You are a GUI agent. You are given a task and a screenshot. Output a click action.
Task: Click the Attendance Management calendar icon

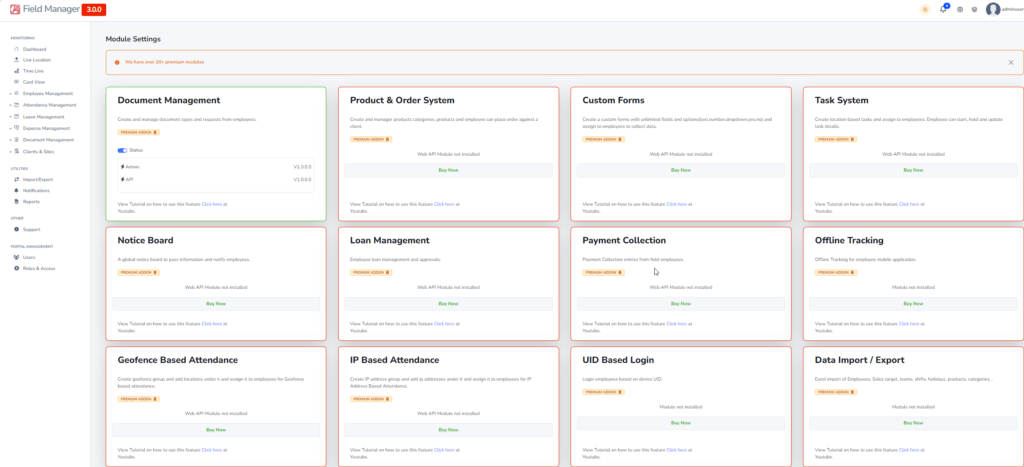click(16, 105)
